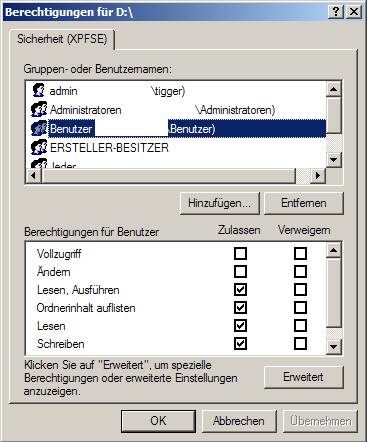Image resolution: width=367 pixels, height=442 pixels.
Task: Click the Hinzufügen... button
Action: click(219, 203)
